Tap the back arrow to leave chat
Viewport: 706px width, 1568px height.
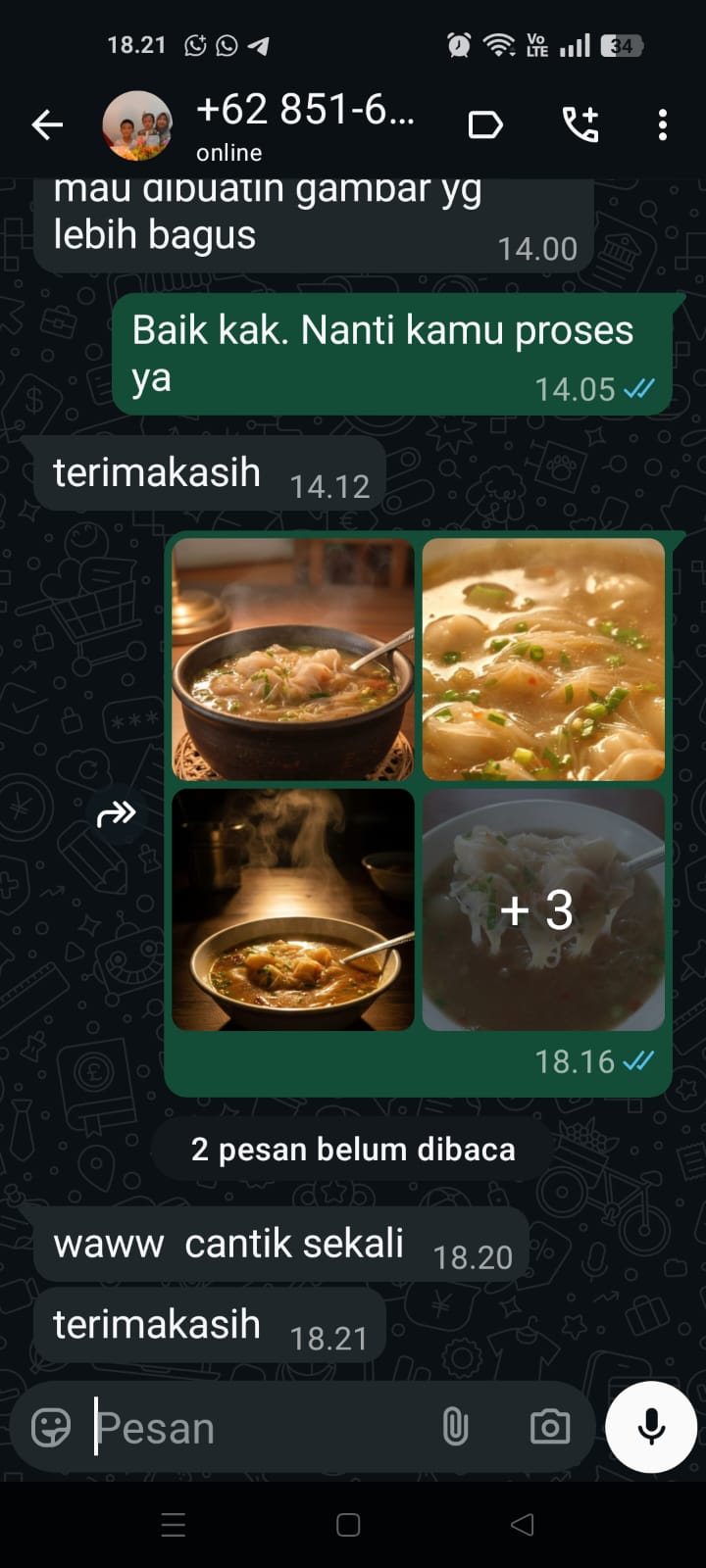click(46, 125)
